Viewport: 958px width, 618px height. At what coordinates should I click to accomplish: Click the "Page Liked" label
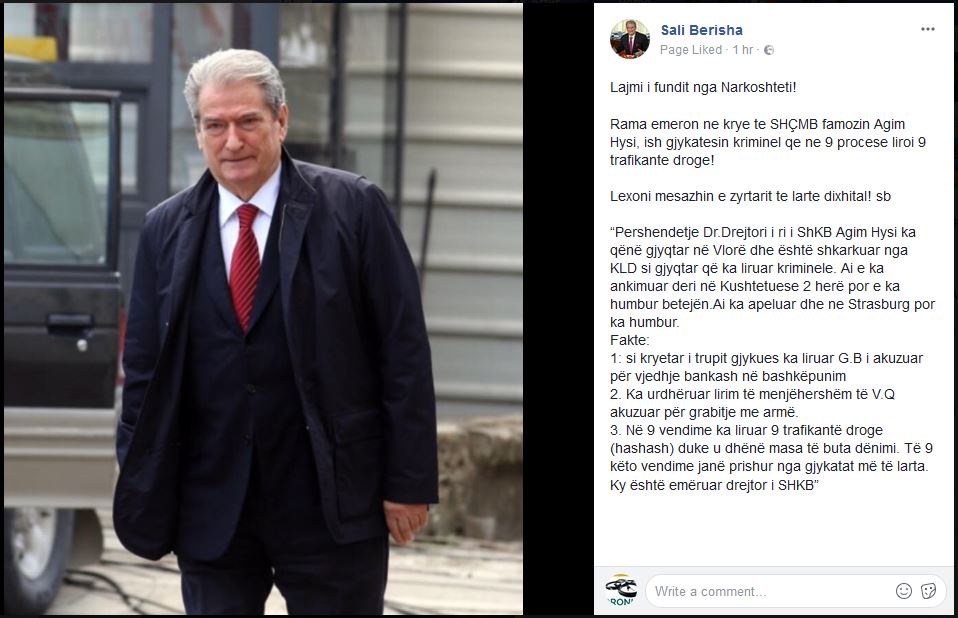click(x=691, y=50)
